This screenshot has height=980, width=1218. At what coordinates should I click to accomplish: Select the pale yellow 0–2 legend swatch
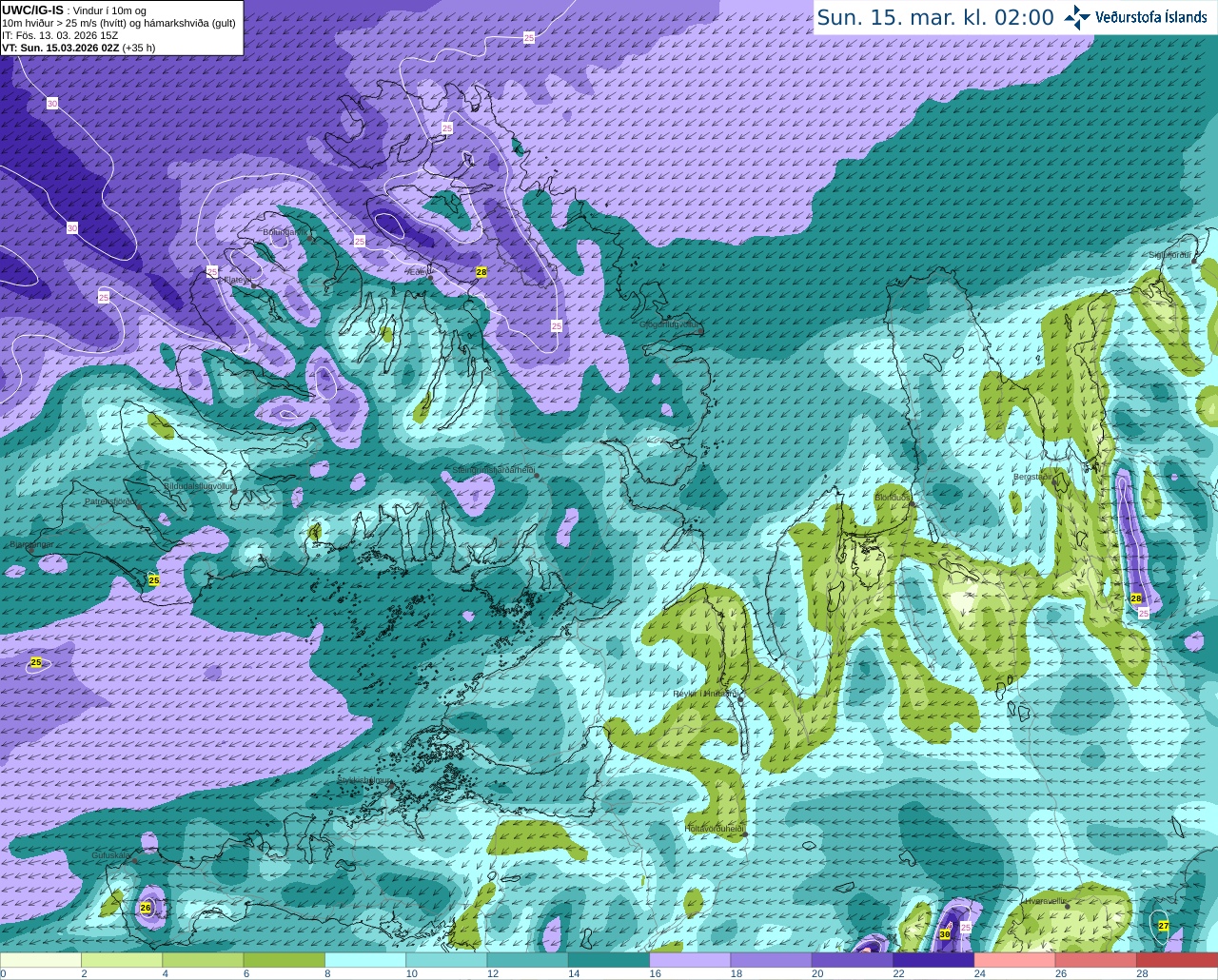[x=41, y=960]
